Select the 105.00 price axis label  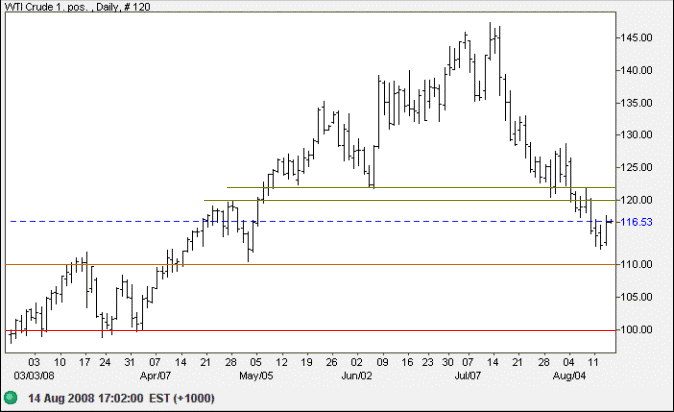636,297
